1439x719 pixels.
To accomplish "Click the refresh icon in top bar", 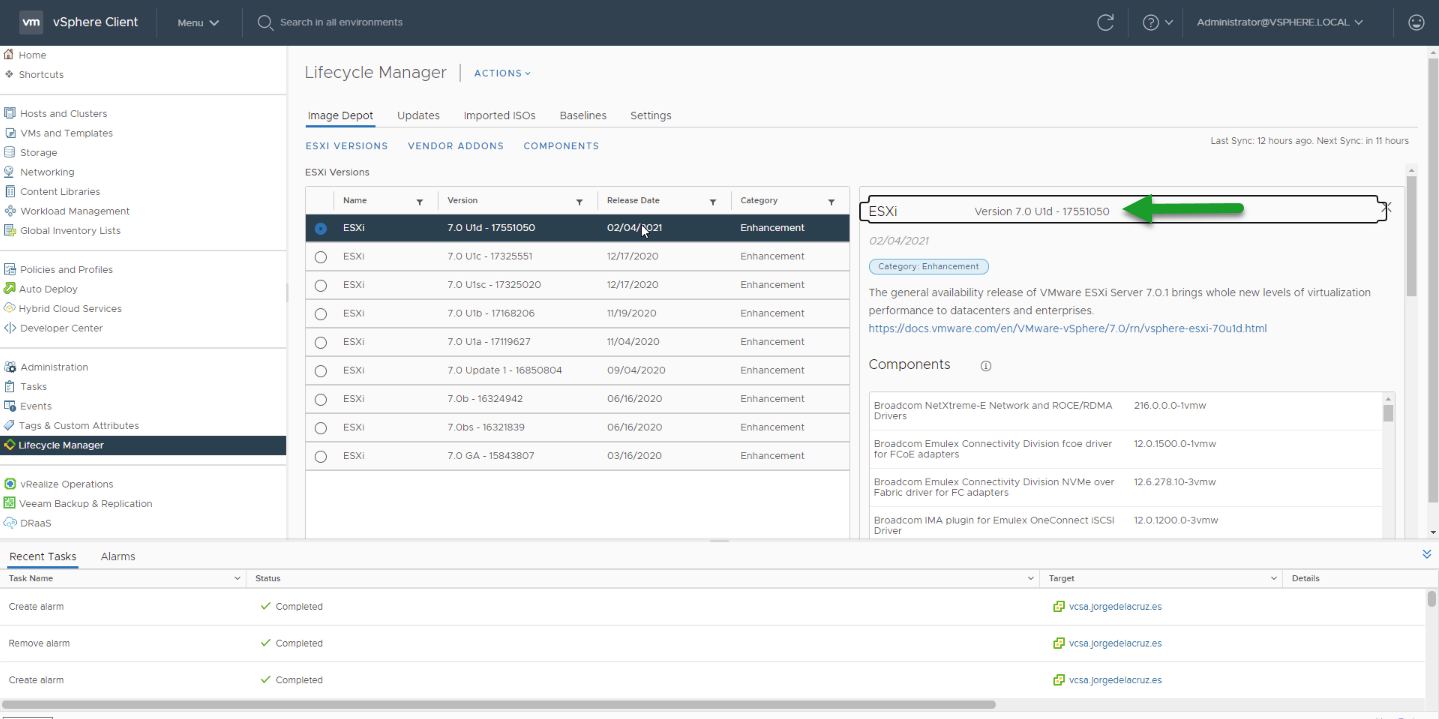I will (x=1105, y=22).
